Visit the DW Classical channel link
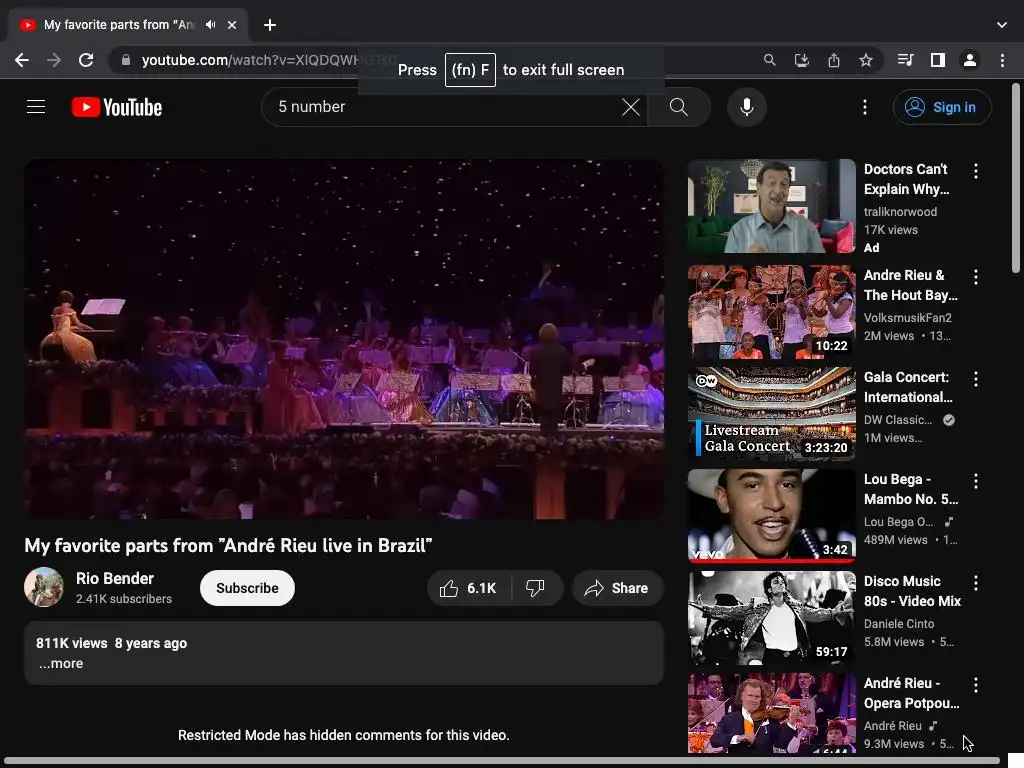 pos(898,420)
